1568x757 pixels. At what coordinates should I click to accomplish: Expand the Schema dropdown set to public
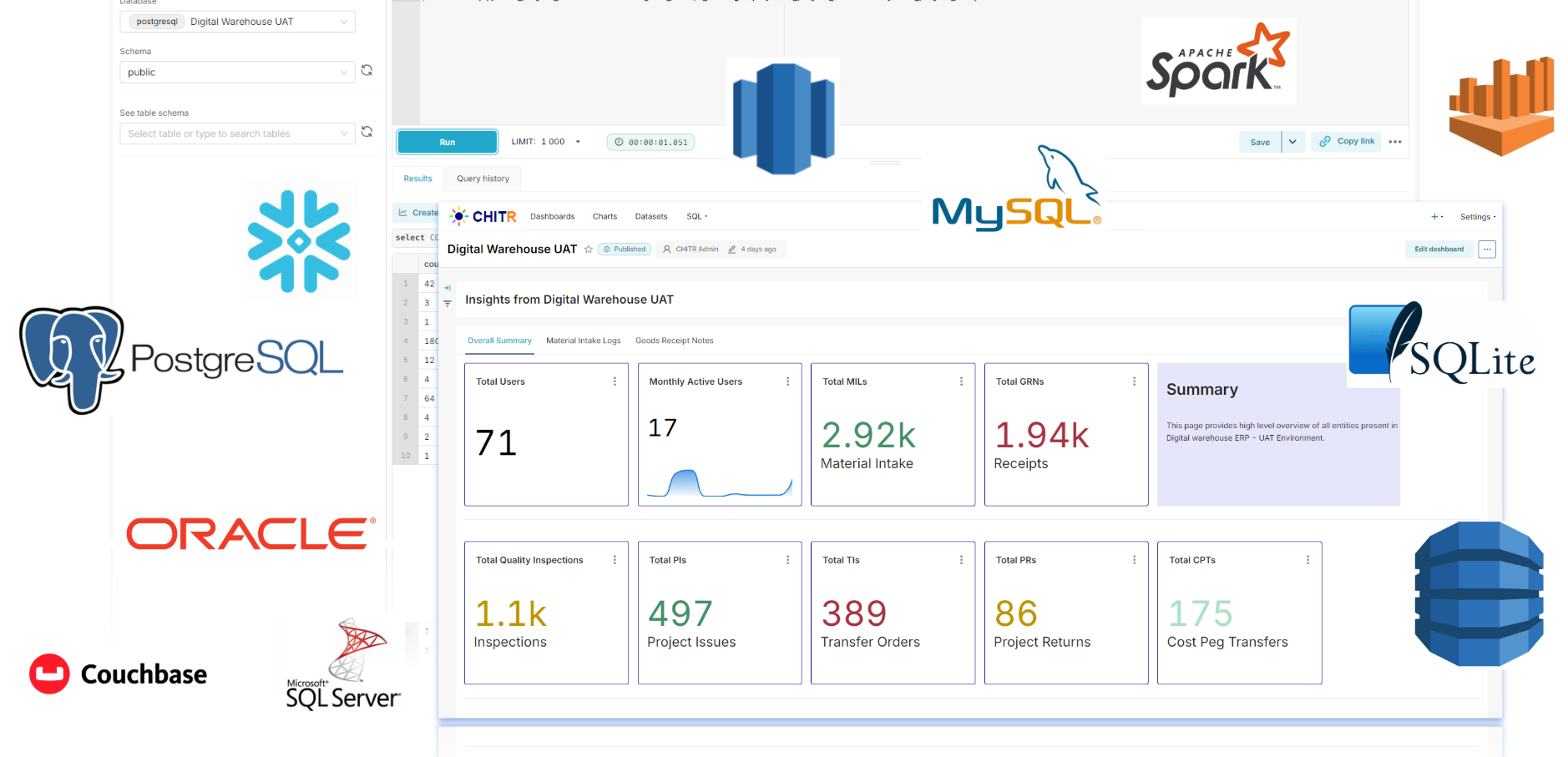[x=238, y=73]
